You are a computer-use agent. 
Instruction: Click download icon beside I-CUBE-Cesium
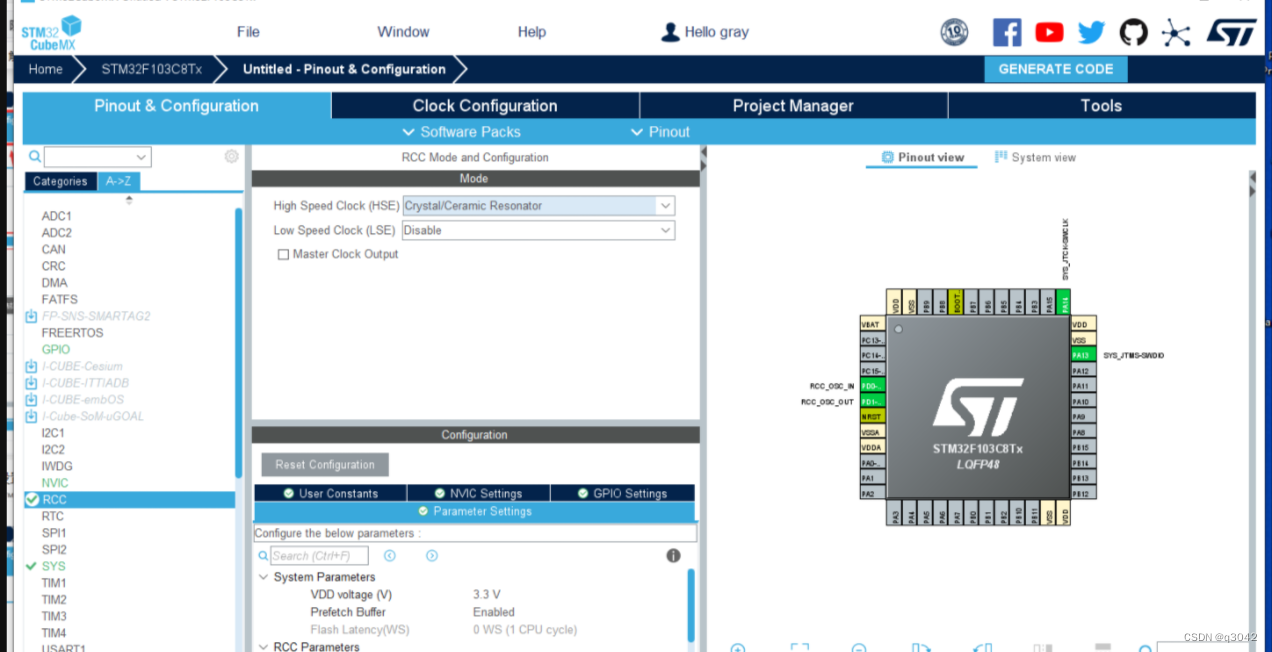[31, 366]
